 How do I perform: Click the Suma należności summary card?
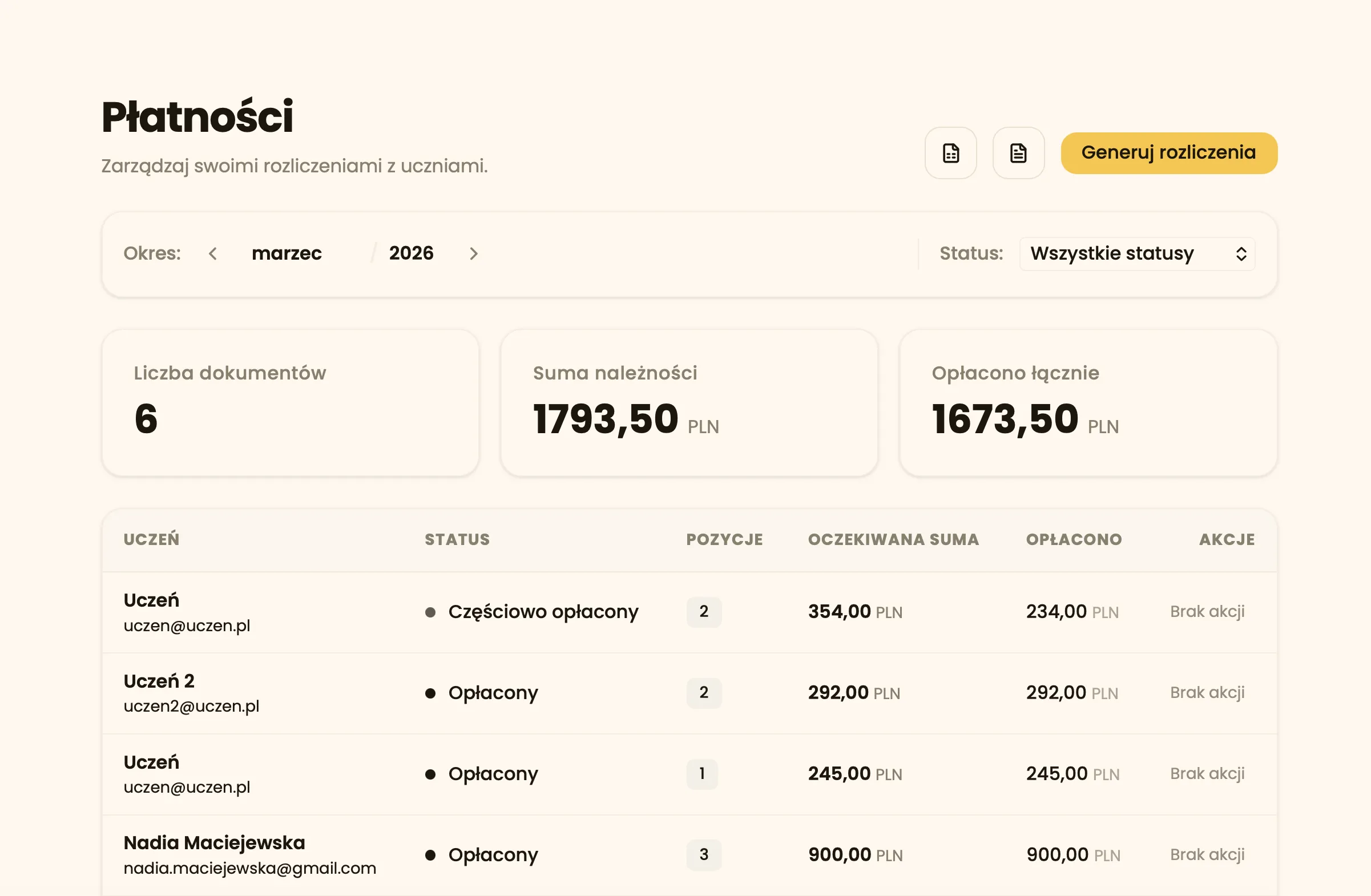click(689, 403)
